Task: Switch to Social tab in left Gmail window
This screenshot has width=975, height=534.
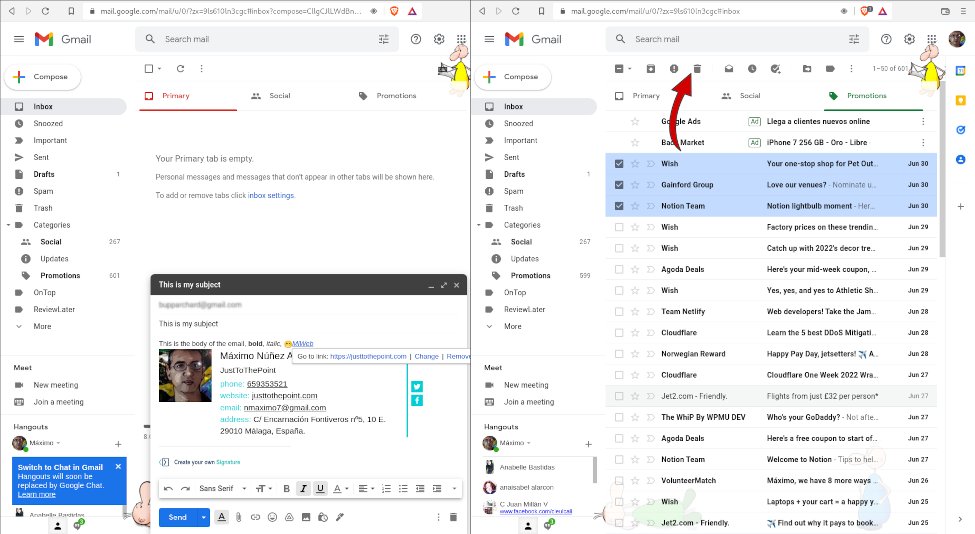Action: (272, 96)
